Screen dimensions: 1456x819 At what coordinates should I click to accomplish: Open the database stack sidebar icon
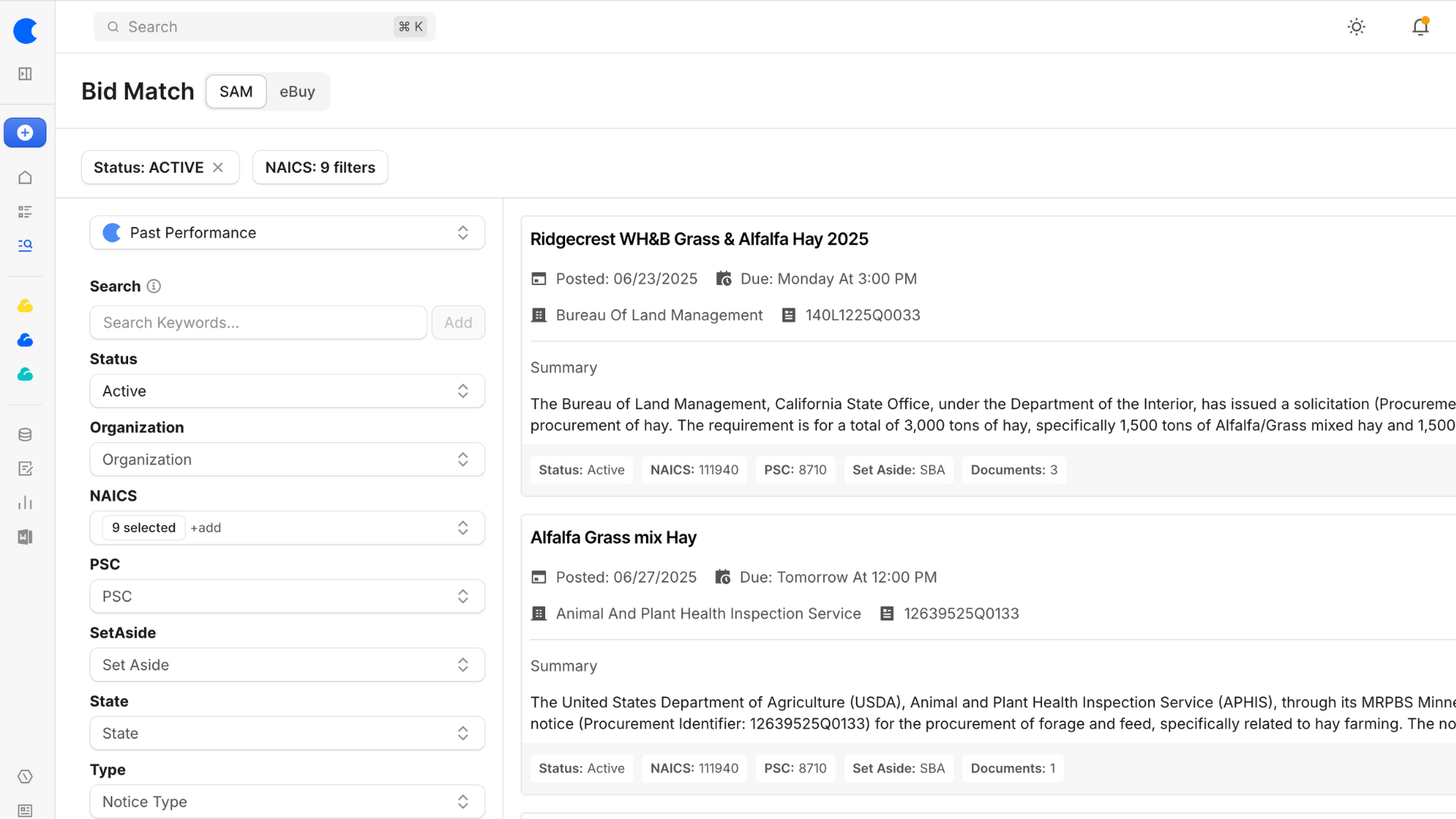[25, 435]
